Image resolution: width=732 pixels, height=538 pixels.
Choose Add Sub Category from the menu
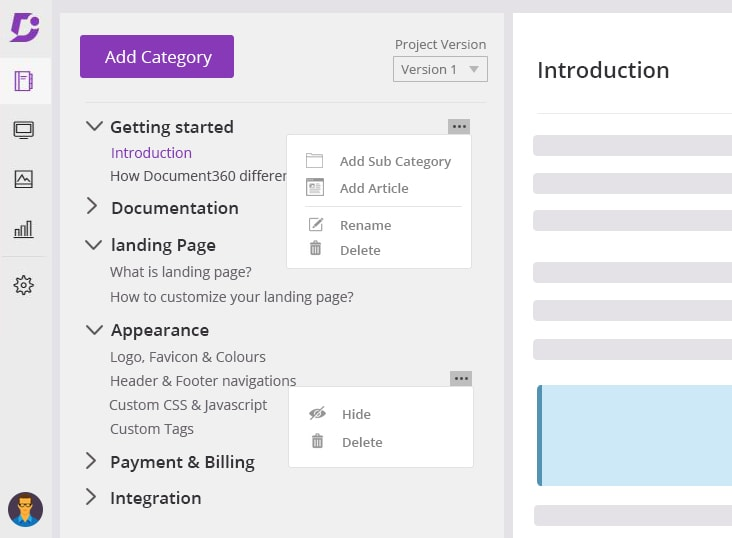(394, 161)
